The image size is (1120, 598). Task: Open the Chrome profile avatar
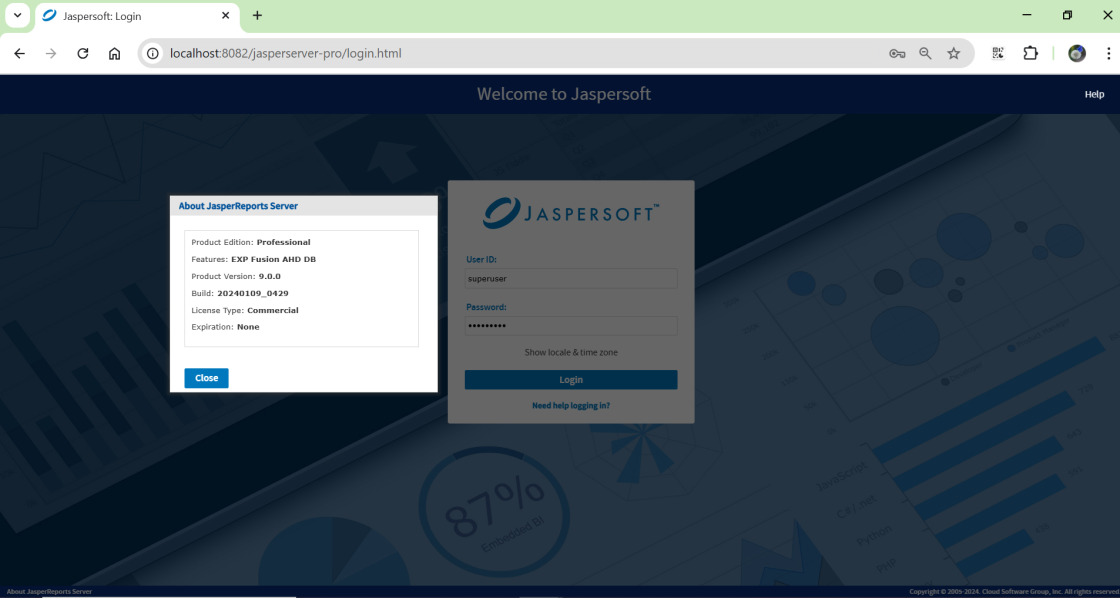pyautogui.click(x=1077, y=54)
